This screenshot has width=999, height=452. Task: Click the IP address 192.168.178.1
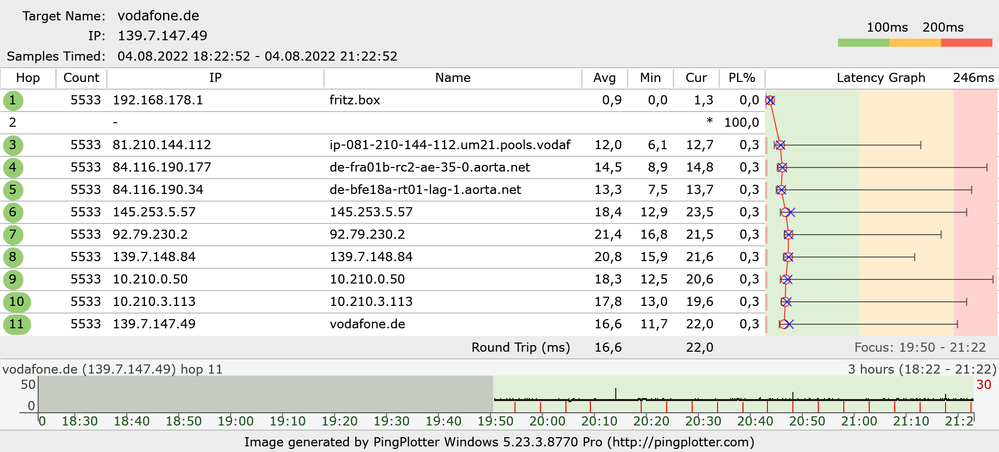click(x=157, y=100)
